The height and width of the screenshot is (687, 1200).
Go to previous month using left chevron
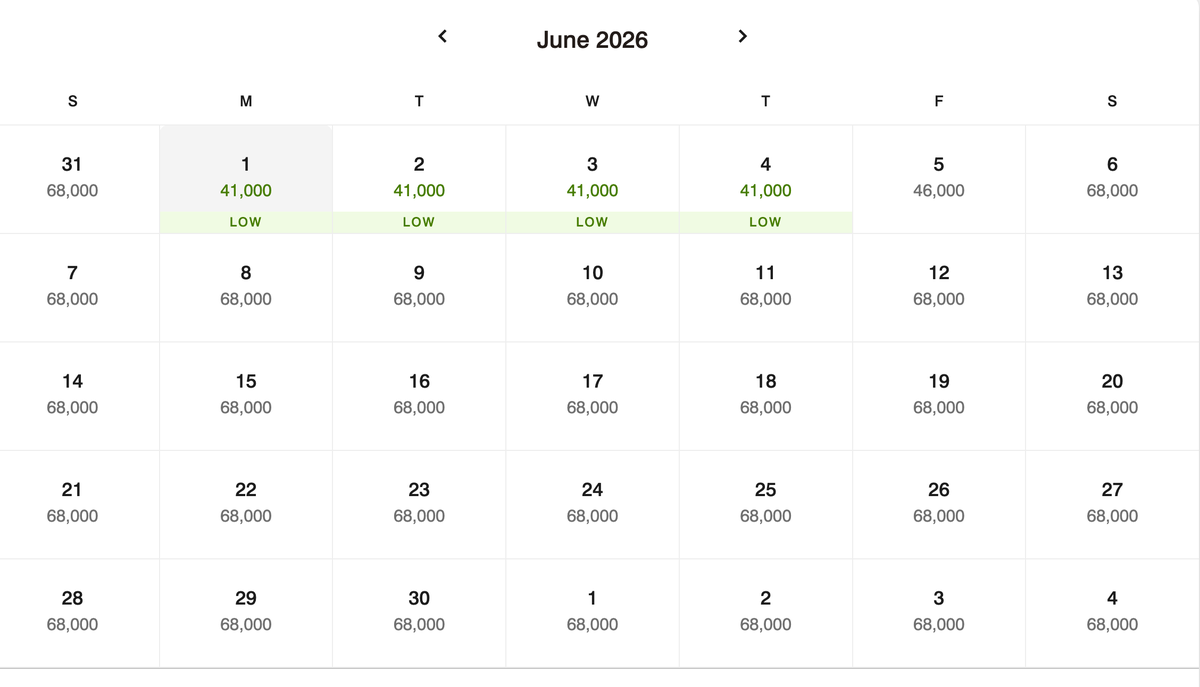point(443,37)
